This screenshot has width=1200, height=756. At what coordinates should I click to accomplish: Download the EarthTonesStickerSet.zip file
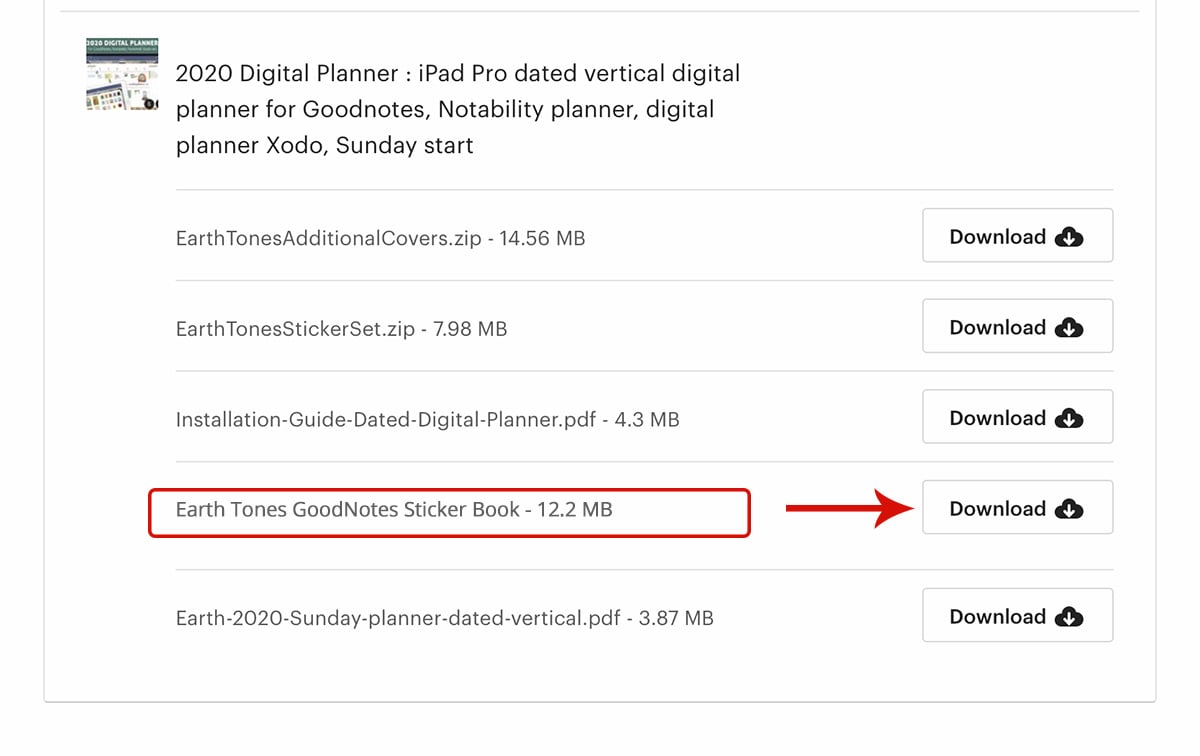coord(1016,327)
